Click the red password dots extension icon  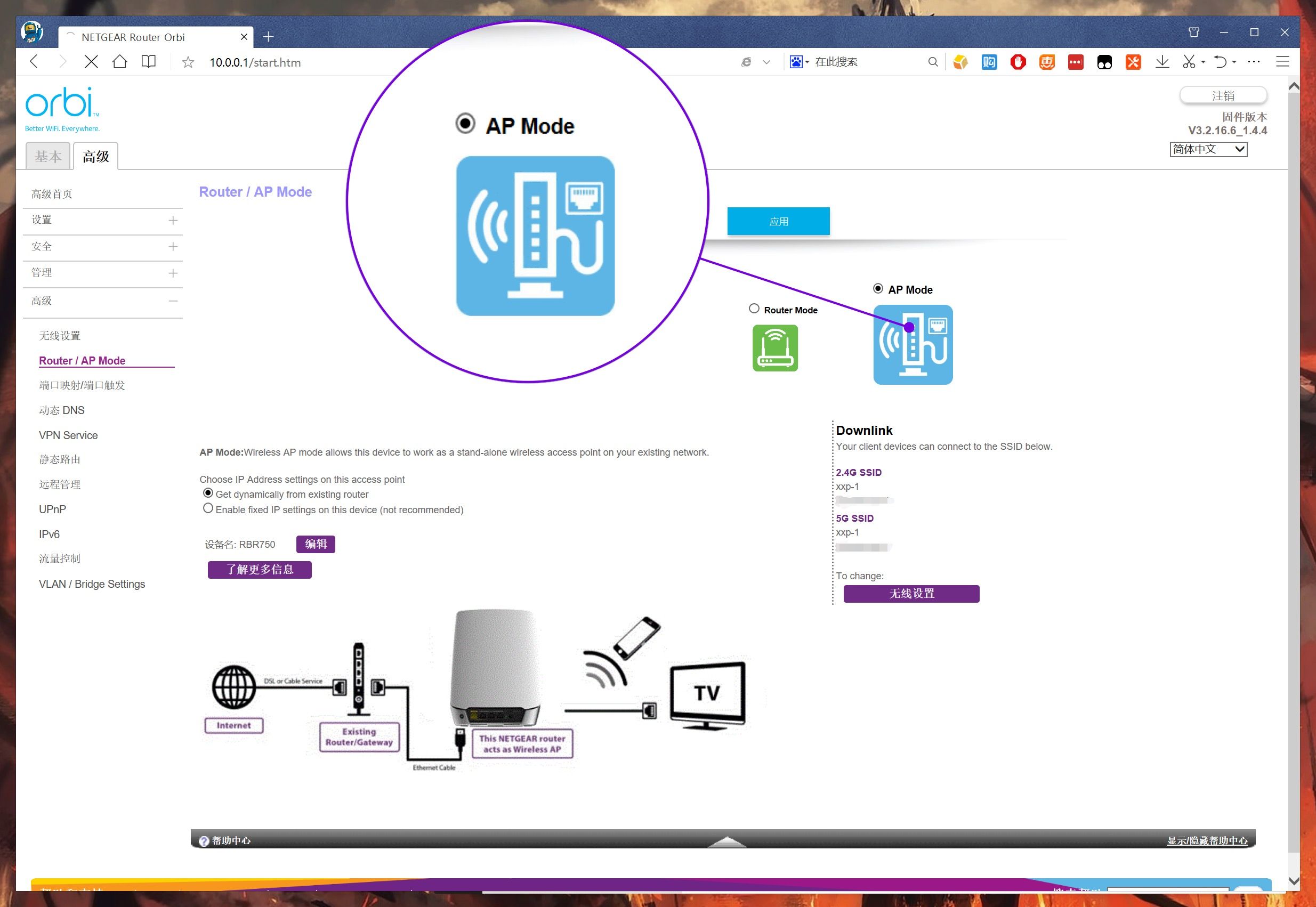1076,62
